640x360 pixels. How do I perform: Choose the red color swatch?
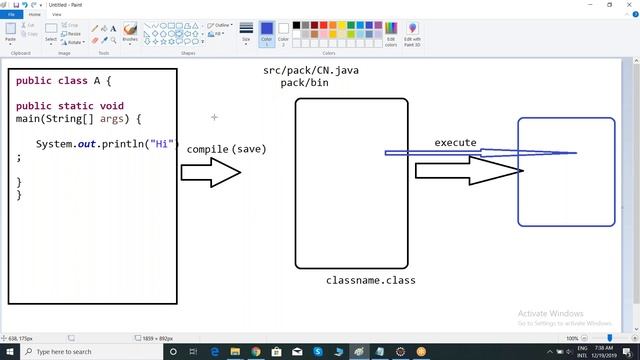click(324, 25)
